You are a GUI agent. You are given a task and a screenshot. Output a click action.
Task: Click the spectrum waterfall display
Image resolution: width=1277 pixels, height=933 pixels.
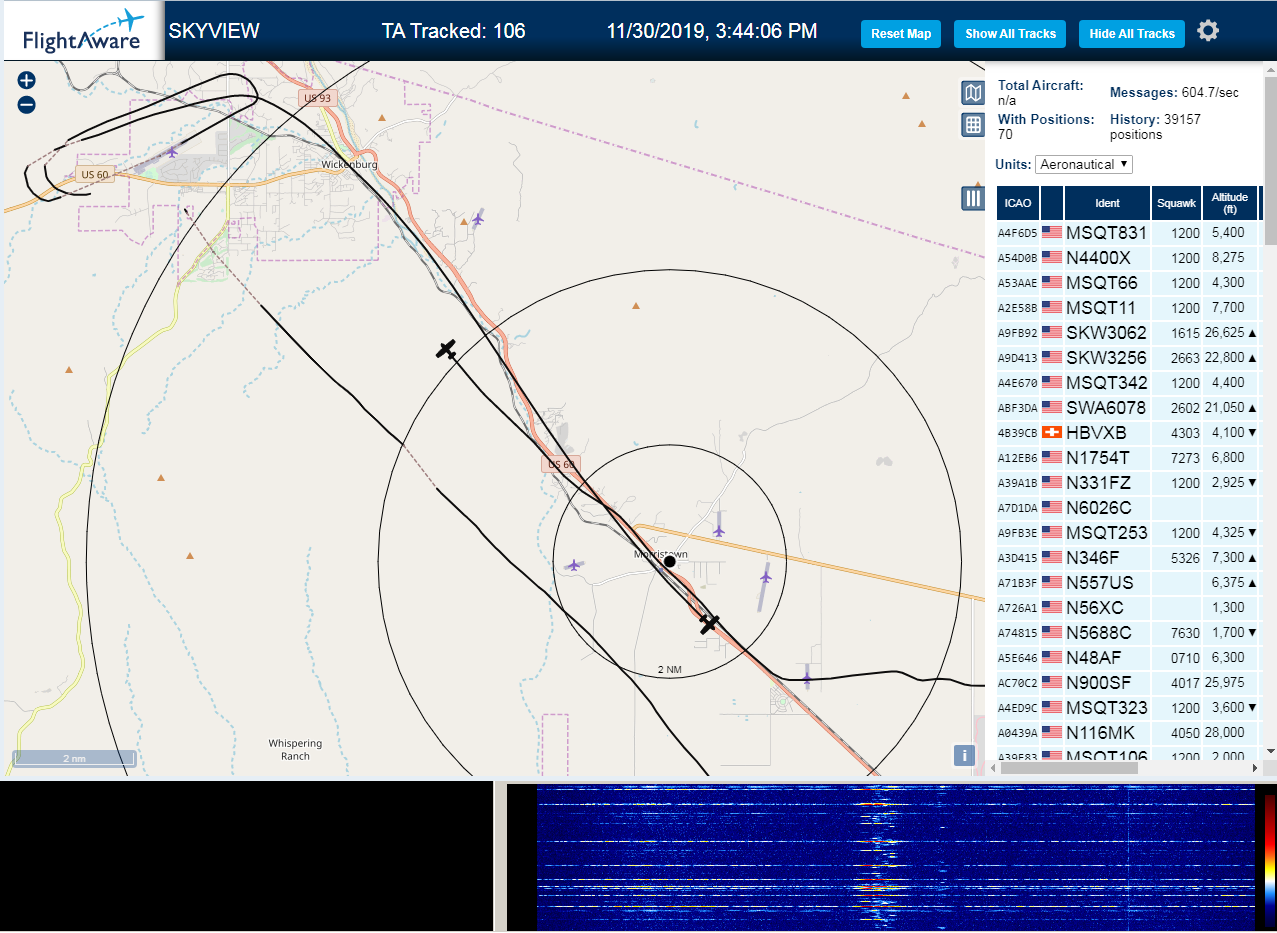895,857
